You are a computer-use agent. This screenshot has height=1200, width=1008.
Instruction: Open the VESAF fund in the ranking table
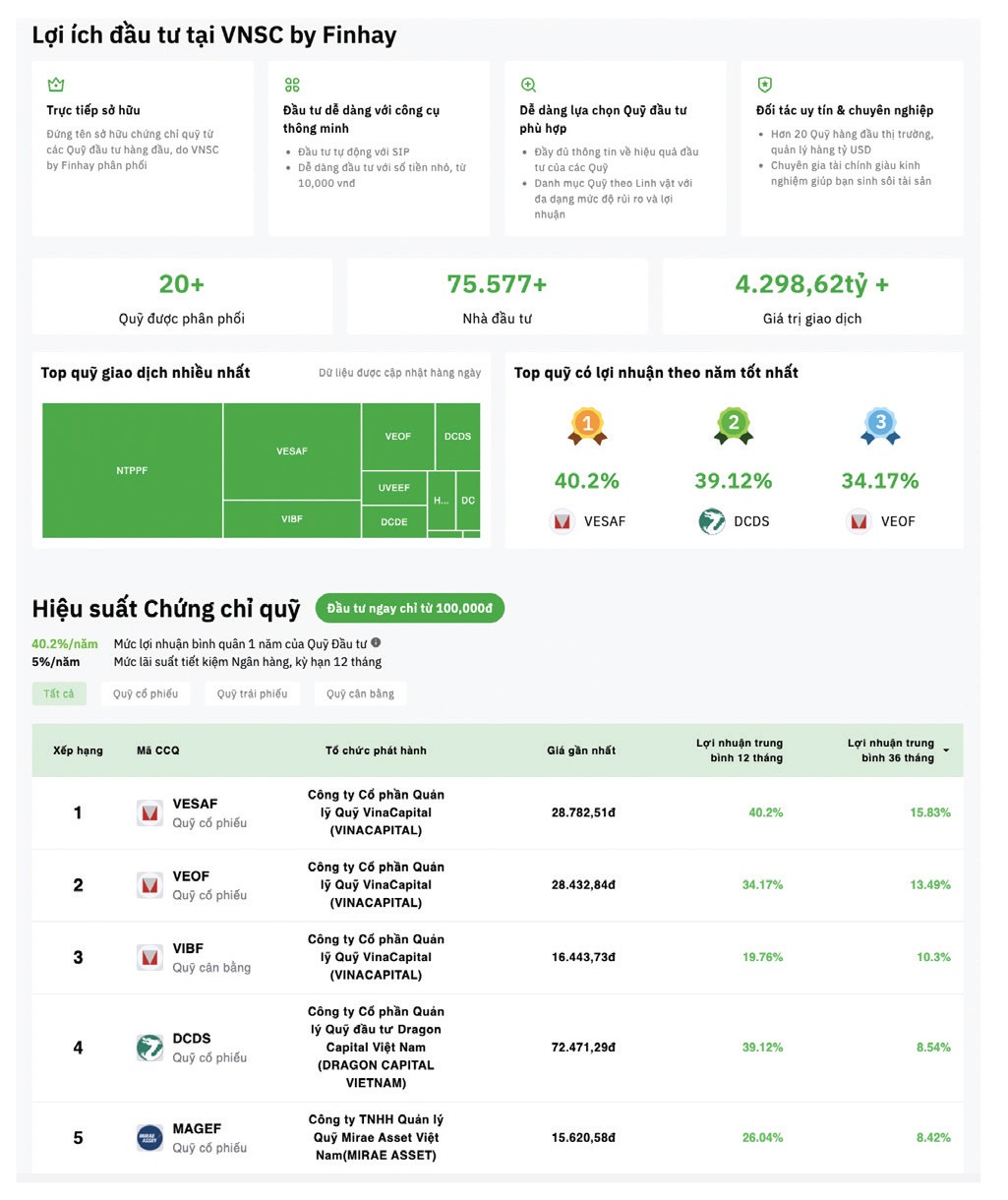(x=195, y=804)
